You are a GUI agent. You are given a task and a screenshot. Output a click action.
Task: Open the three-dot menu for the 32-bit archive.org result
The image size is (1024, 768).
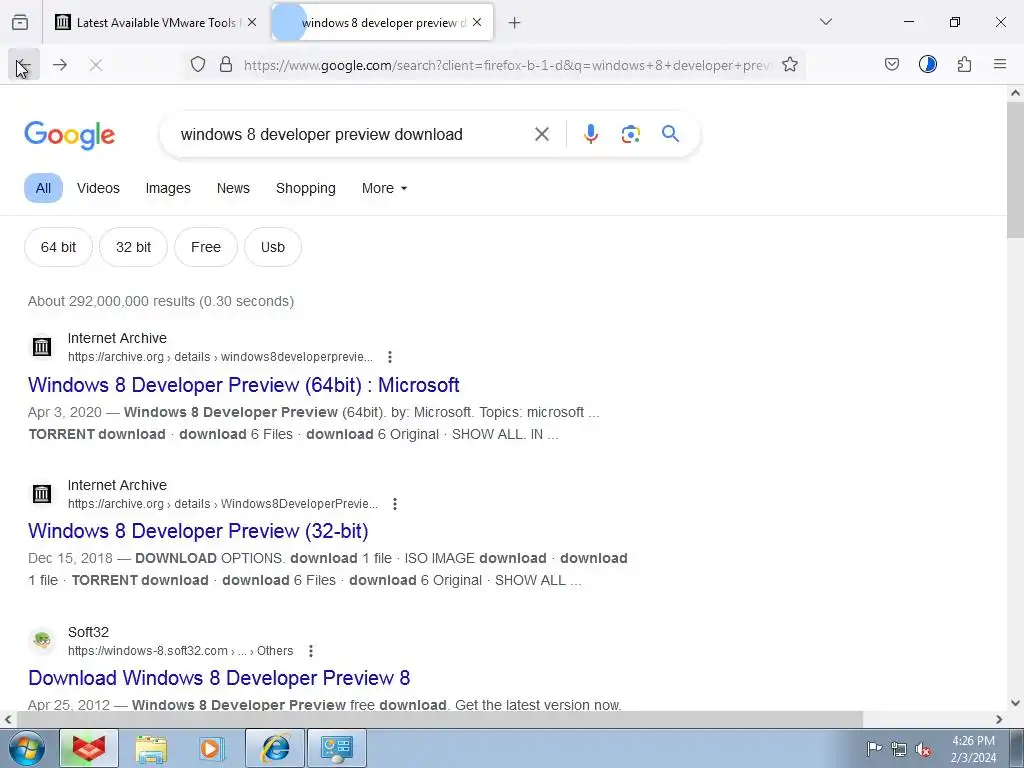(394, 504)
